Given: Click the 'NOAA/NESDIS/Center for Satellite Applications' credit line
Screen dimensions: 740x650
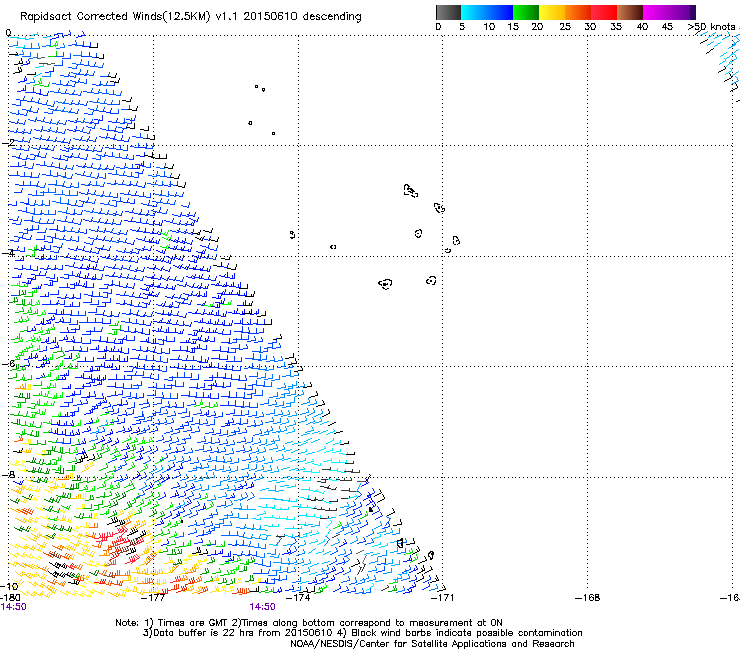Looking at the screenshot, I should [x=432, y=644].
